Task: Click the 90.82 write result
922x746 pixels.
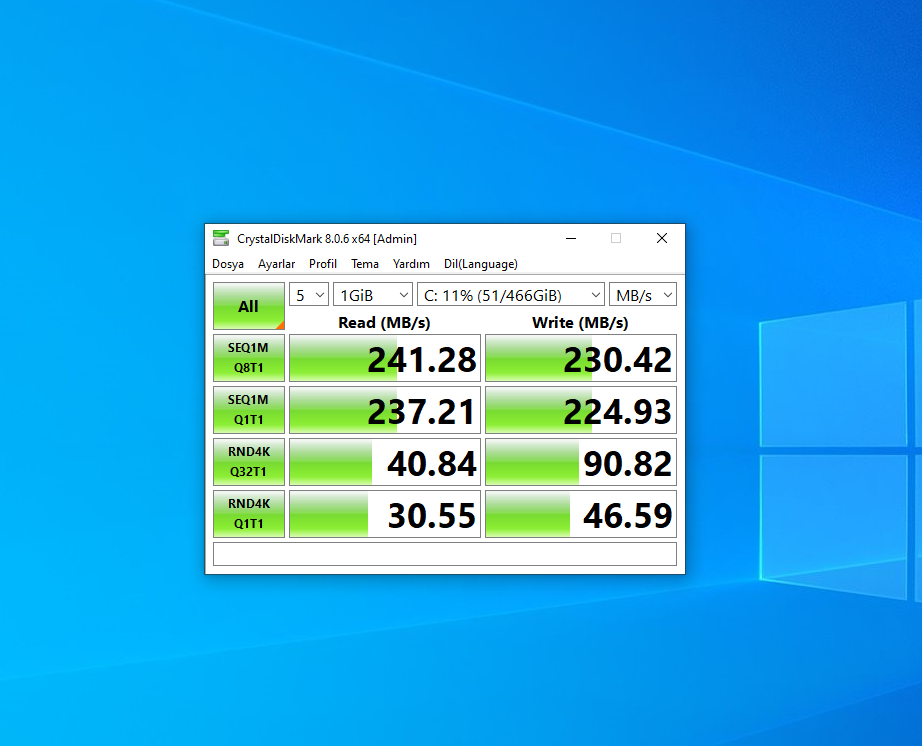Action: click(x=581, y=462)
